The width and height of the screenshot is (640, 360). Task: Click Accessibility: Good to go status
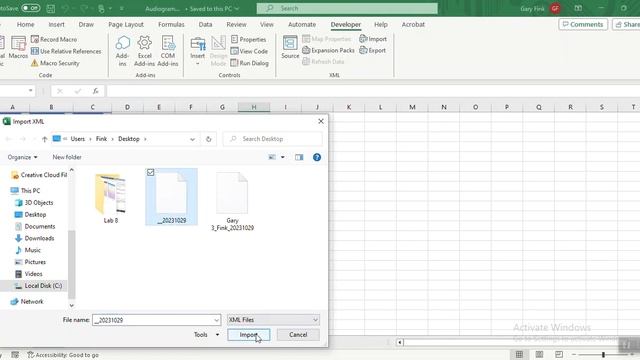63,355
